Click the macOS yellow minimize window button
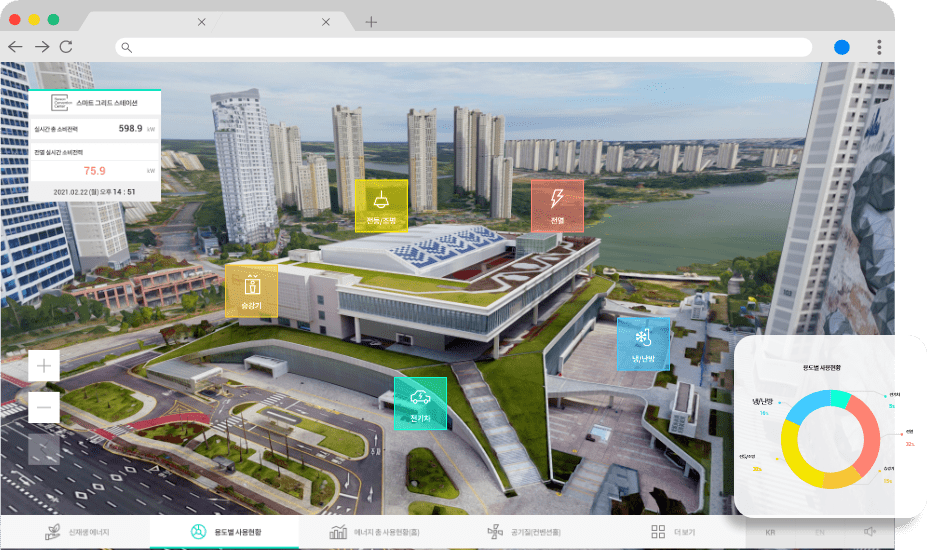 [34, 20]
